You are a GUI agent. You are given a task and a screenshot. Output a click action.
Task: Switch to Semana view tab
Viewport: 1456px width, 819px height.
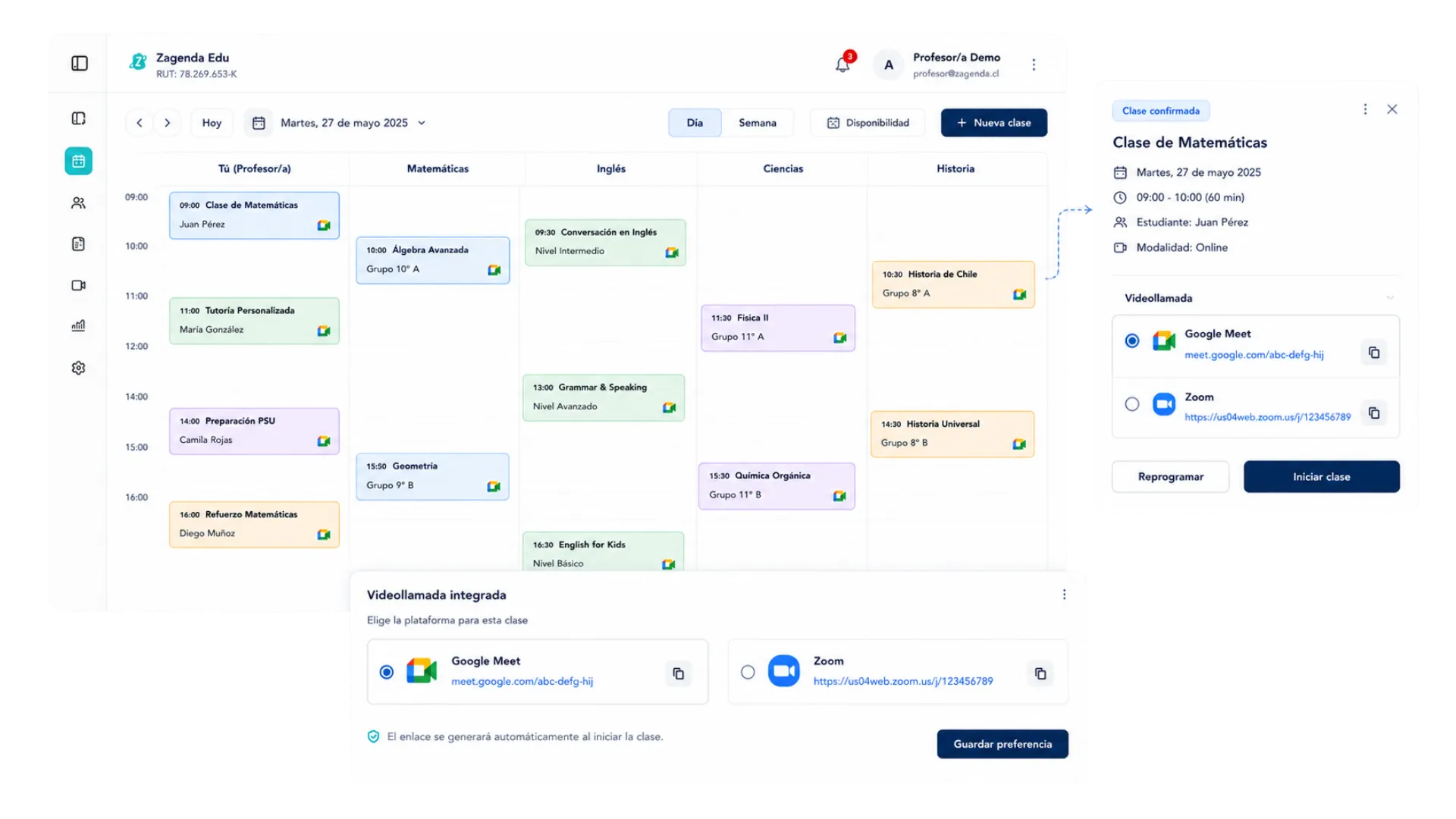coord(758,123)
